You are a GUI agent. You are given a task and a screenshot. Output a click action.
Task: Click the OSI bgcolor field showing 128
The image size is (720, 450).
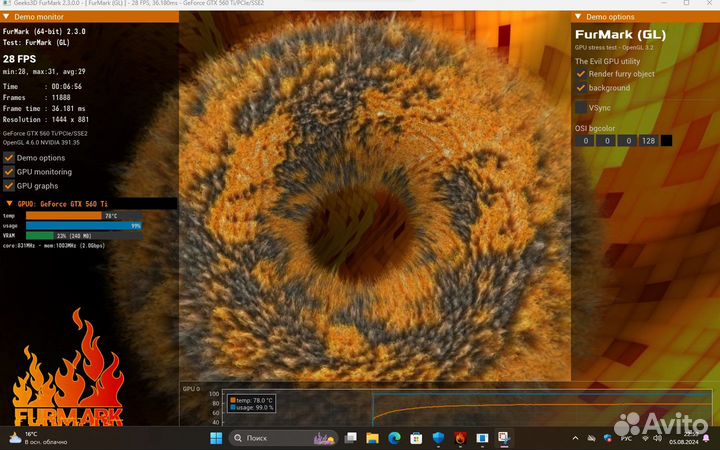click(x=648, y=141)
